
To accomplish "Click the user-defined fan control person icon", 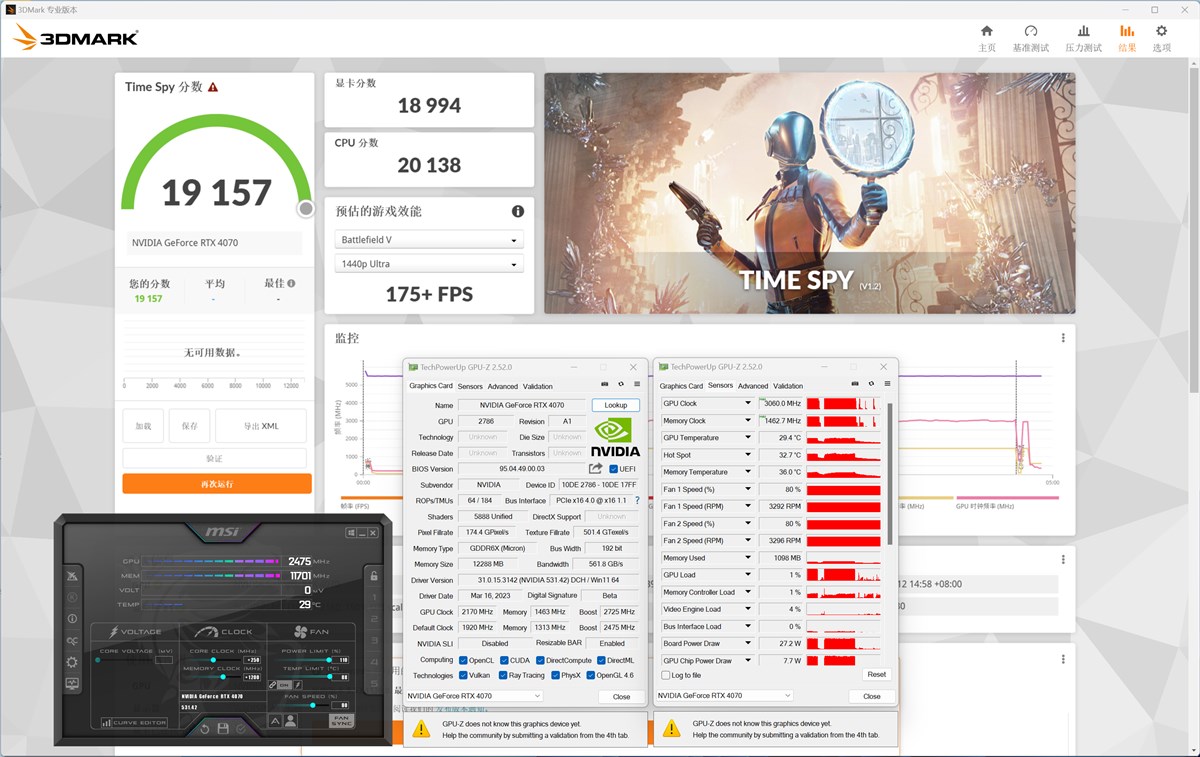I will click(x=291, y=721).
